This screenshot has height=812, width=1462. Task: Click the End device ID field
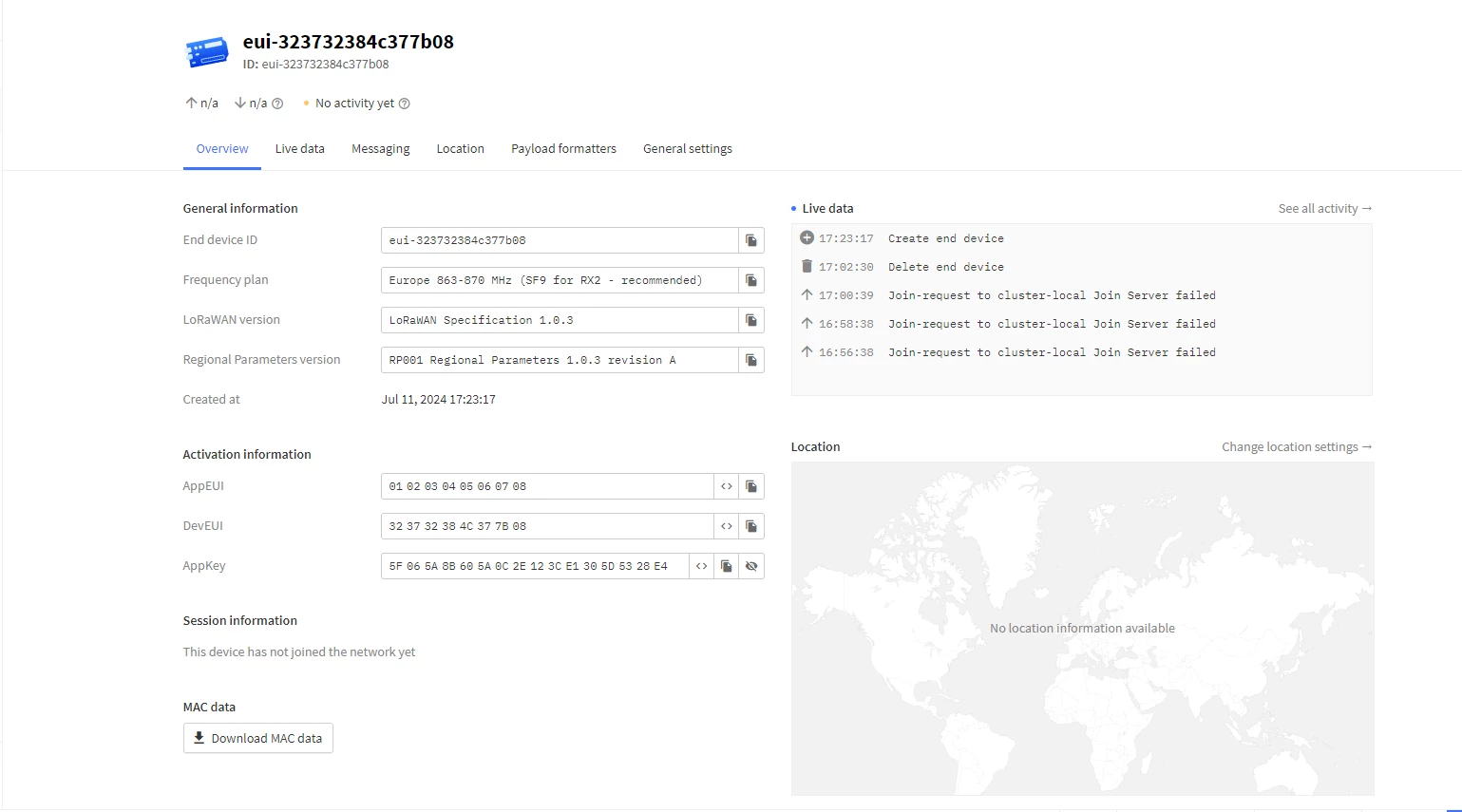[560, 240]
